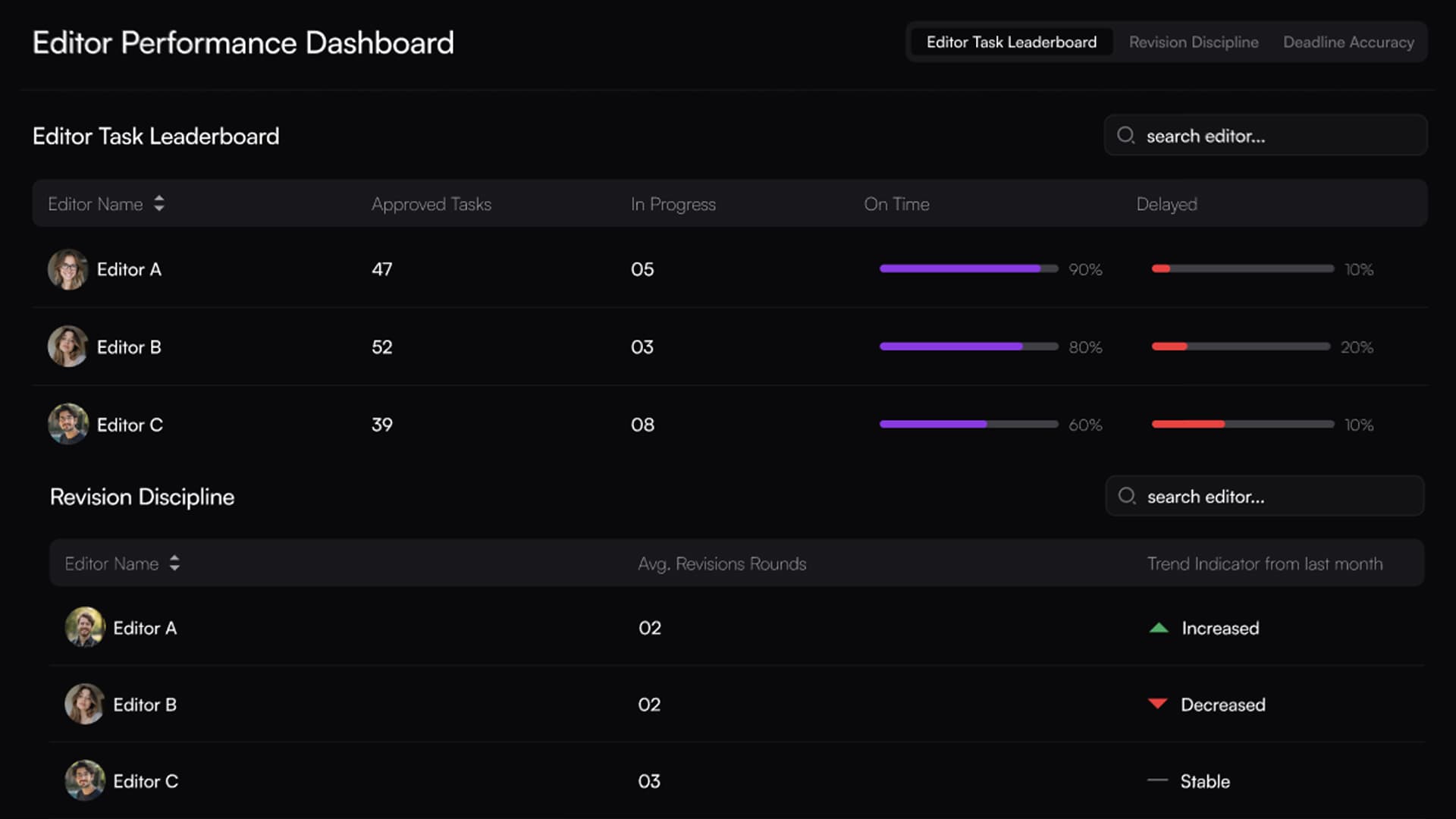Switch to the Revision Discipline tab
This screenshot has height=819, width=1456.
point(1193,42)
